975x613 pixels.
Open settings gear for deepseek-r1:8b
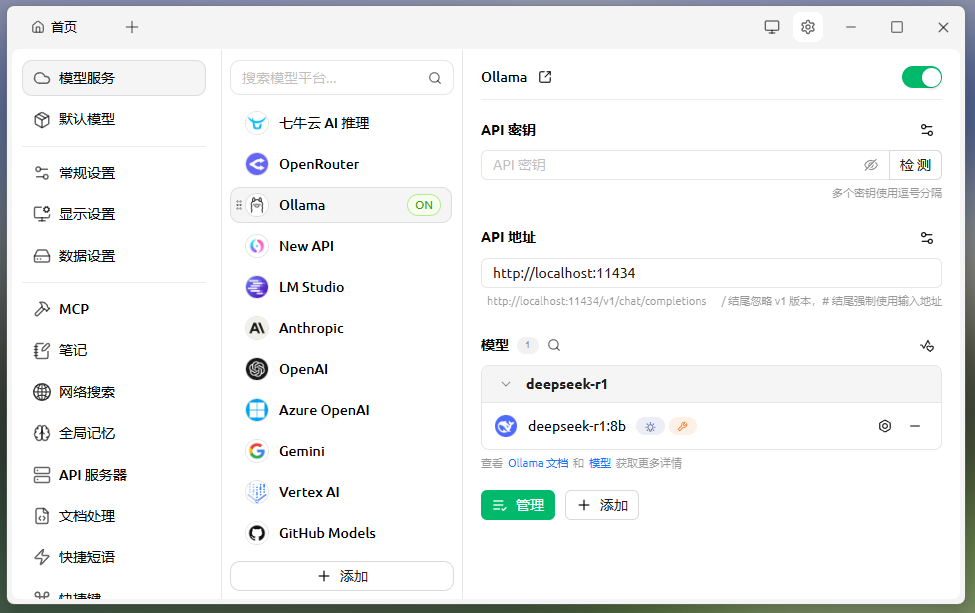(885, 426)
